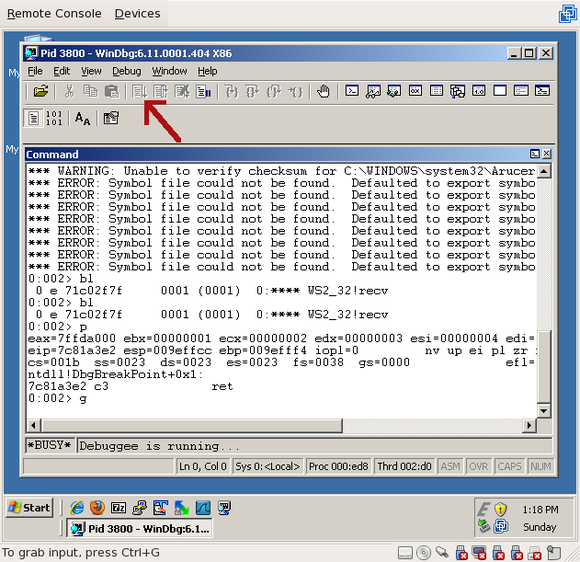Screen dimensions: 580x562
Task: Open the Debug menu
Action: coord(127,71)
